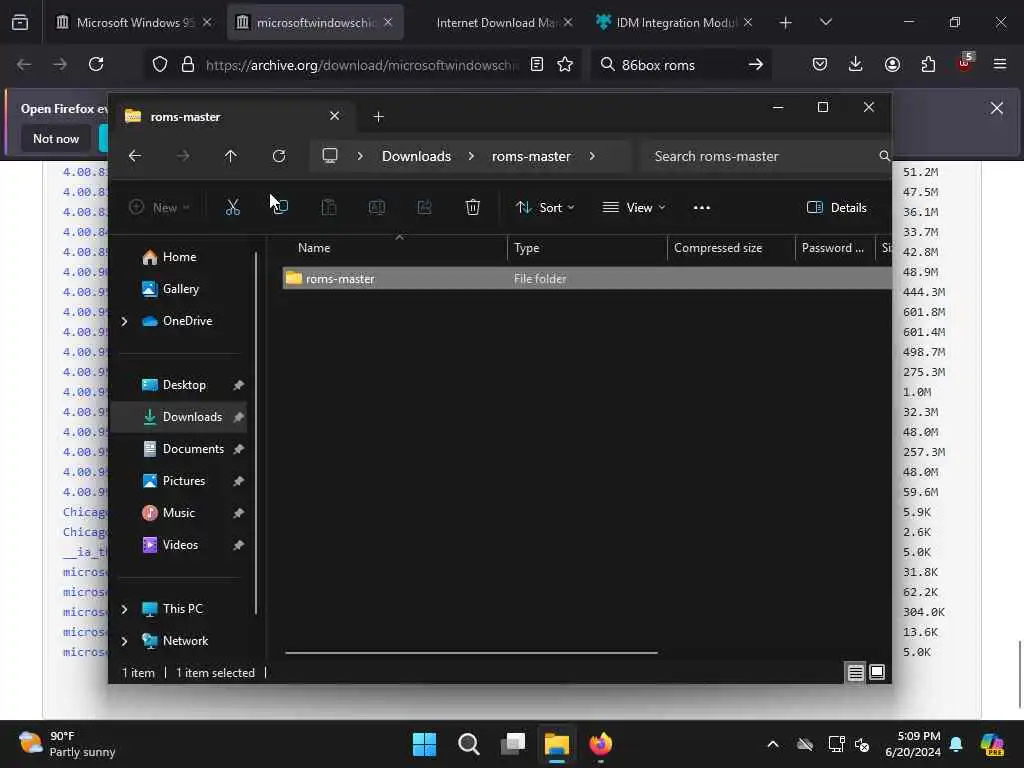The image size is (1024, 768).
Task: Click the Paste icon in Explorer toolbar
Action: pos(328,208)
